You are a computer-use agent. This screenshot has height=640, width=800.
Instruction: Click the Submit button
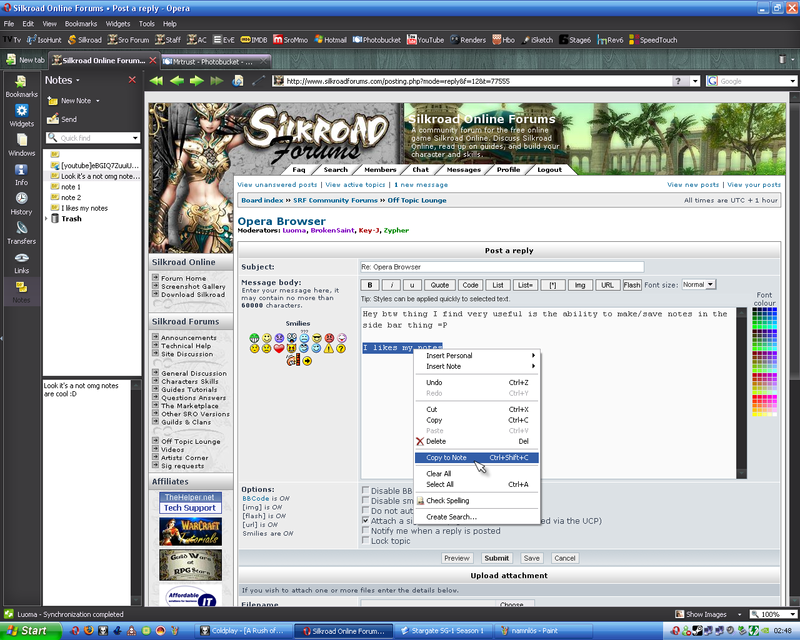pyautogui.click(x=496, y=558)
